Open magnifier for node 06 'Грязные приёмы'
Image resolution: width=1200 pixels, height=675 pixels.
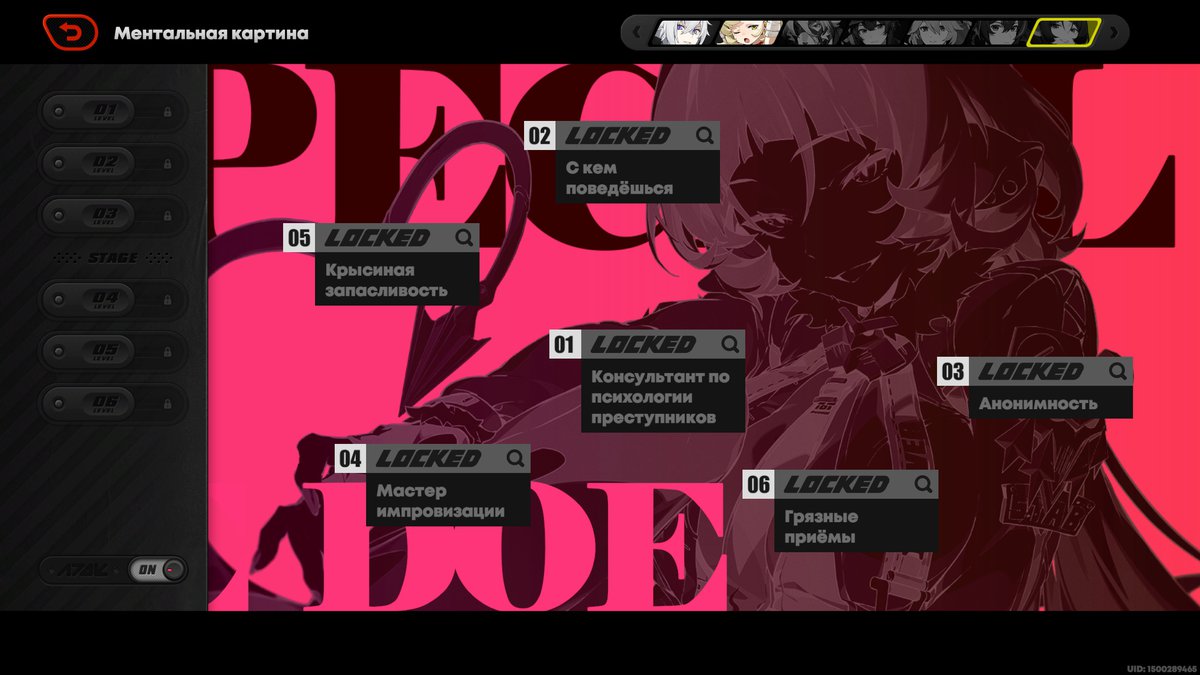coord(923,485)
